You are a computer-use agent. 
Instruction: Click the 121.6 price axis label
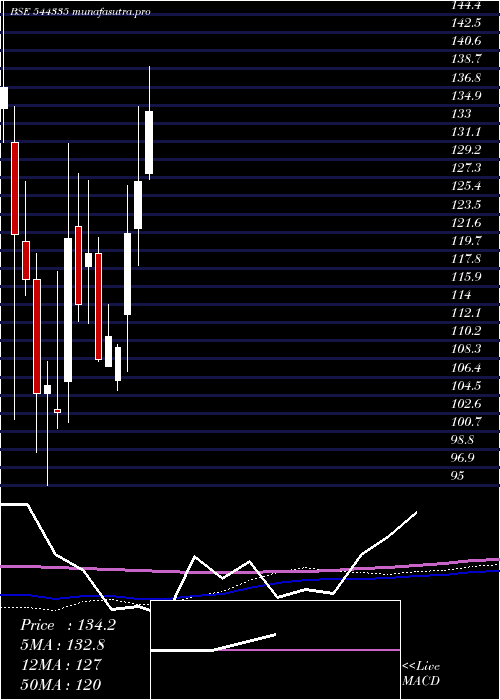[x=467, y=222]
